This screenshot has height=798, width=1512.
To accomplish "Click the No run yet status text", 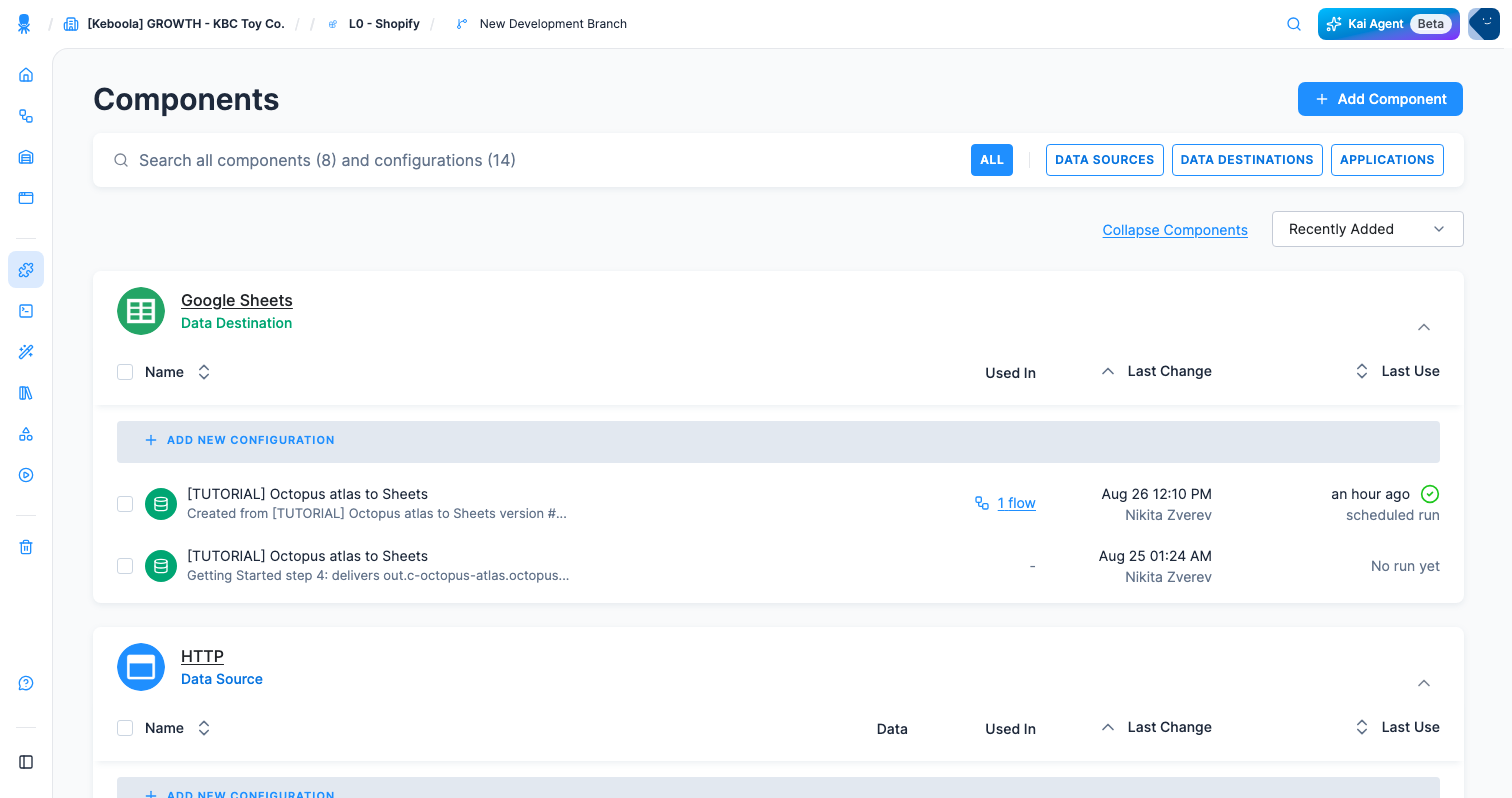I will 1405,566.
